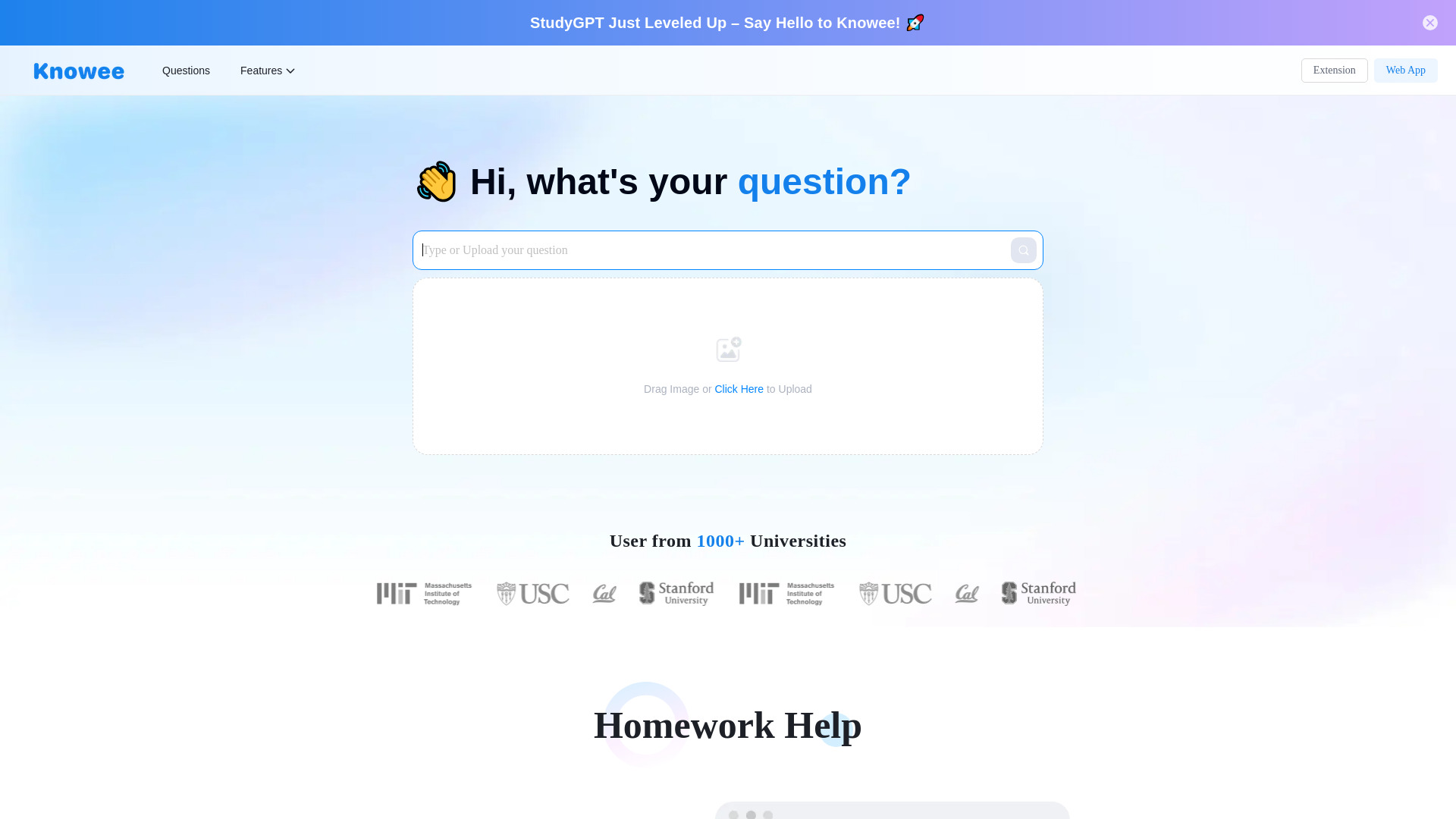Click the search submit icon

point(1024,250)
